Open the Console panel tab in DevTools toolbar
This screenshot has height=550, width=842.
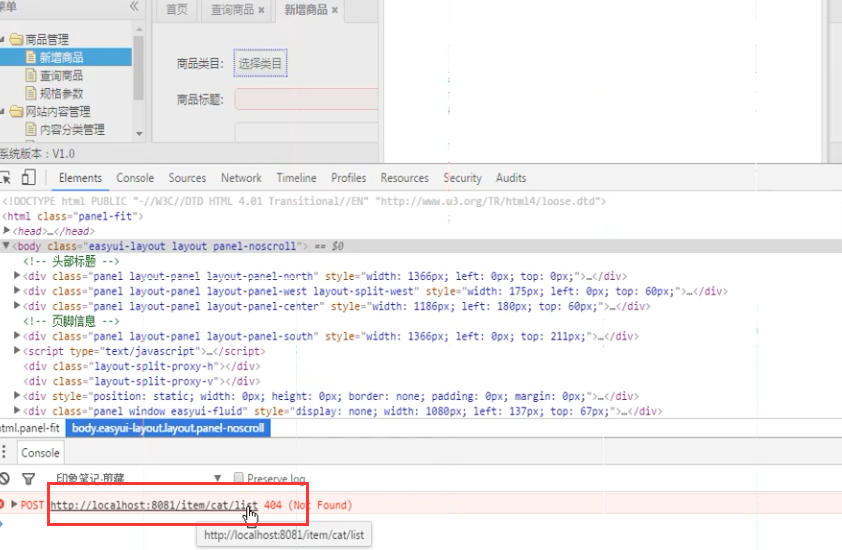pos(135,178)
